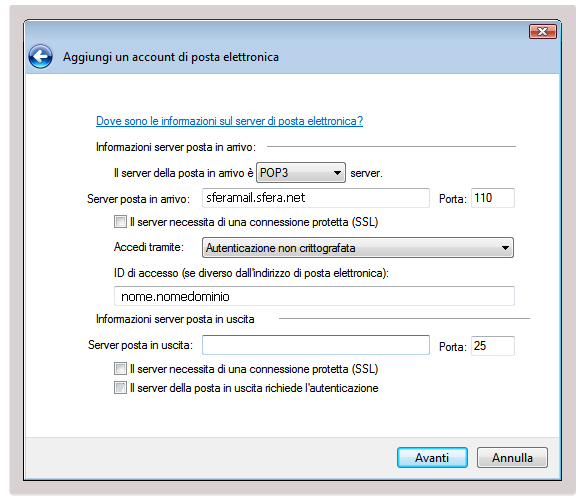Viewport: 584px width, 500px height.
Task: Click the Avanti button
Action: click(x=432, y=458)
